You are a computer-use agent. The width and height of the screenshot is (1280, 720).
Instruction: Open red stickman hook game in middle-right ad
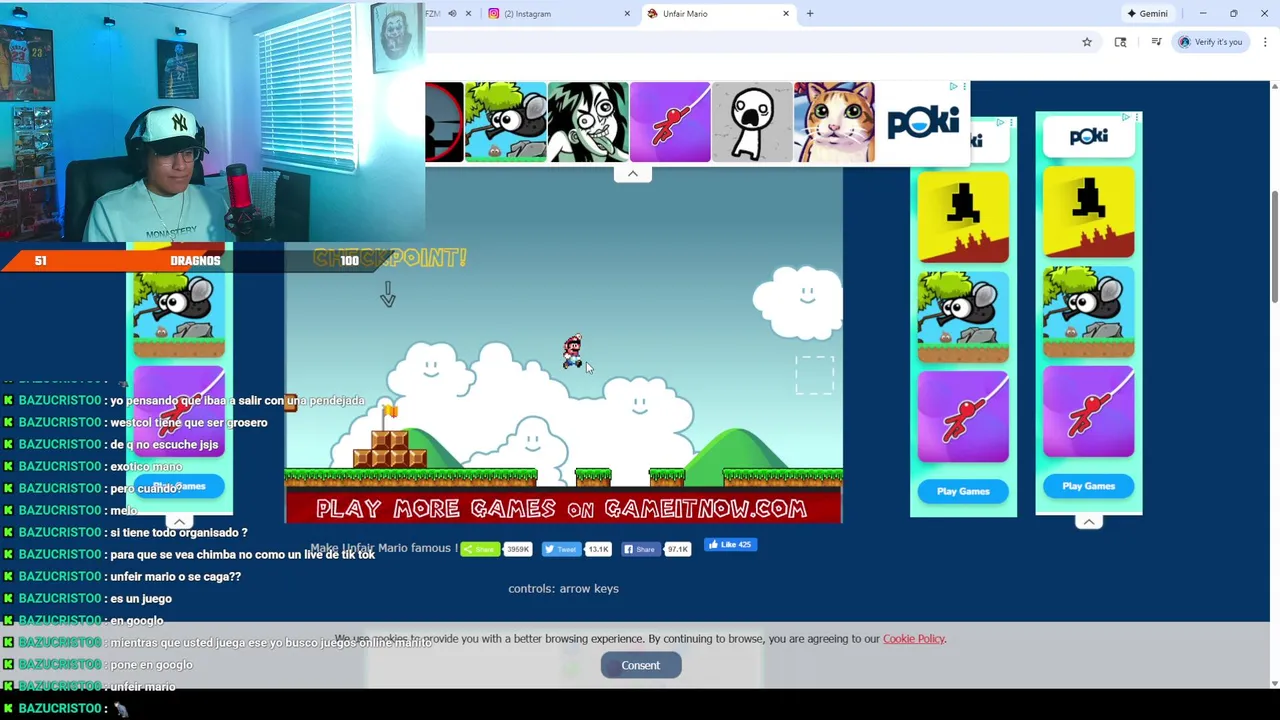click(x=963, y=417)
